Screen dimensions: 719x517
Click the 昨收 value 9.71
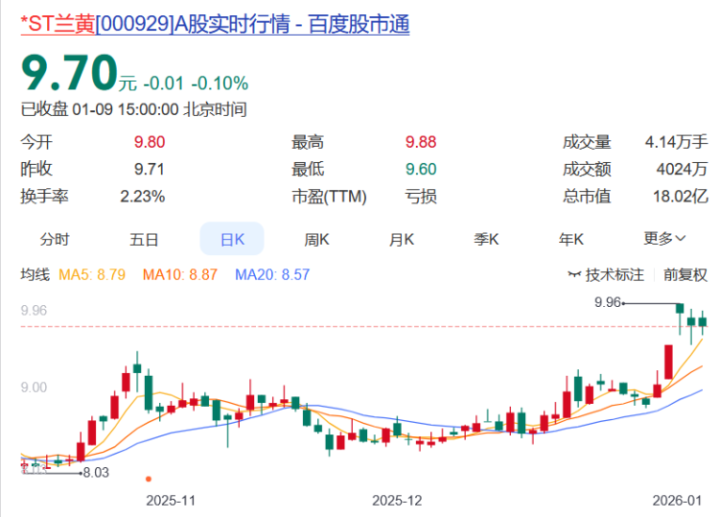pos(149,169)
